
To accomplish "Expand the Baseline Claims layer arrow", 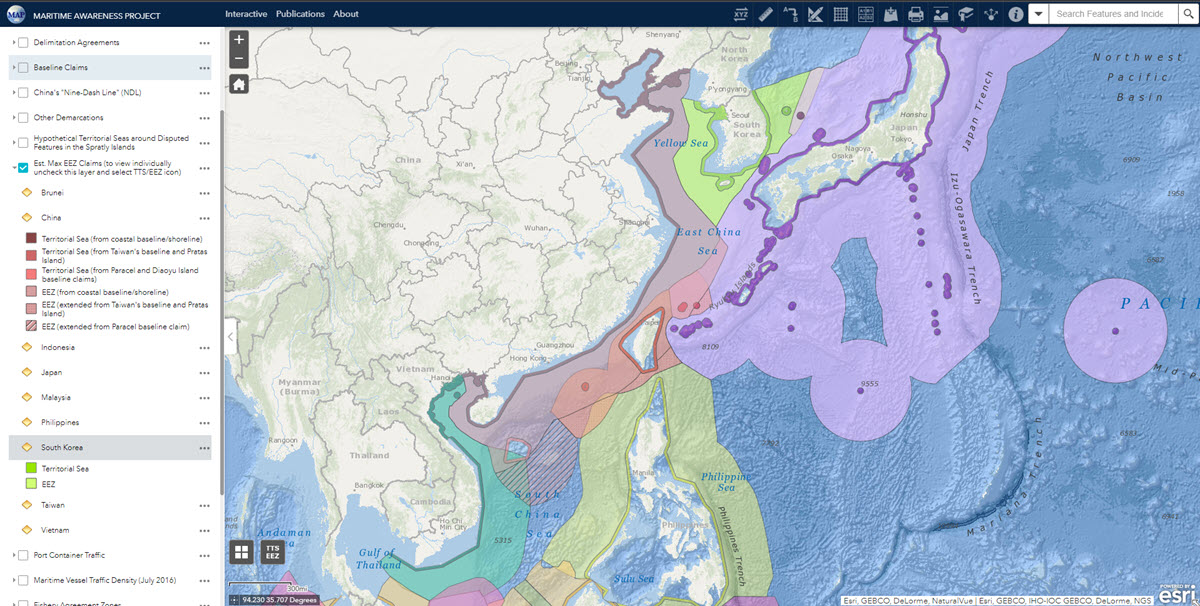I will 13,67.
